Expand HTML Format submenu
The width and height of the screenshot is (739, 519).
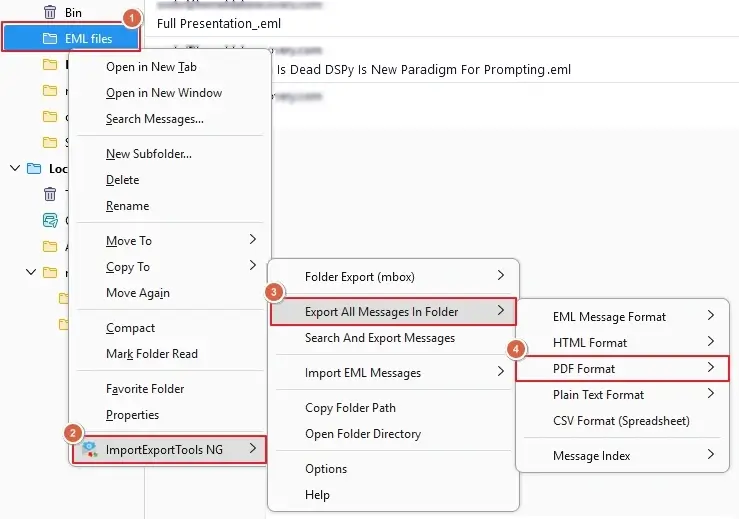(623, 342)
